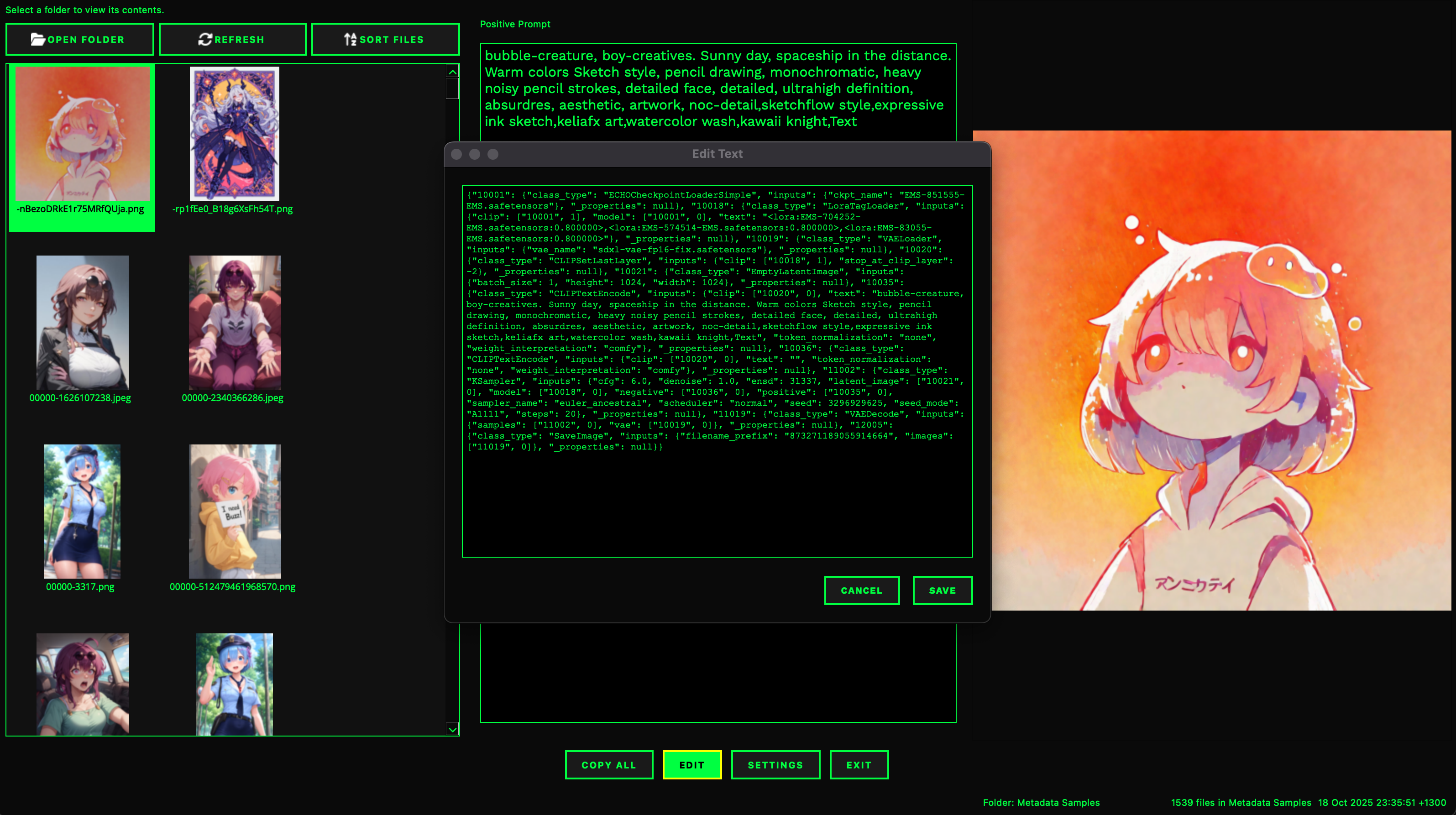Click the scroll down arrow in file list
1456x815 pixels.
pos(452,729)
